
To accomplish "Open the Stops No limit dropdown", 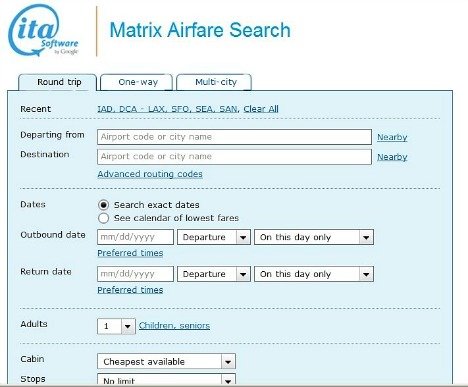I will pos(166,380).
